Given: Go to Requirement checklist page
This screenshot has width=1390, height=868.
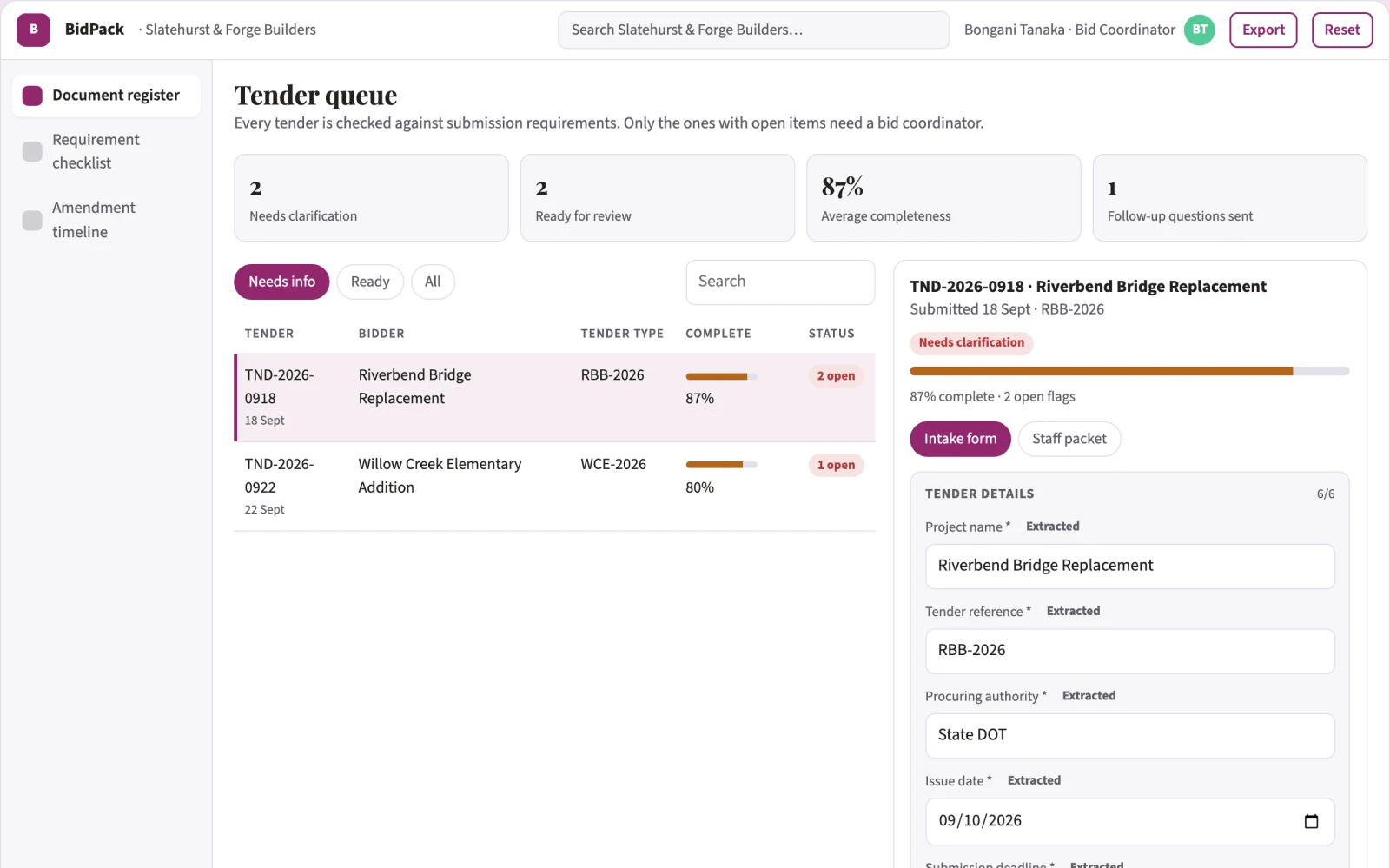Looking at the screenshot, I should point(106,151).
